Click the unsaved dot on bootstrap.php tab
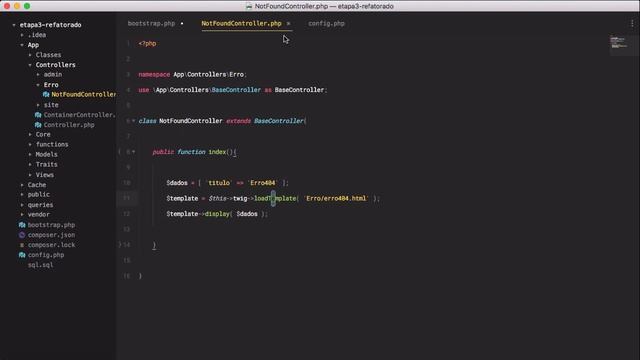Image resolution: width=640 pixels, height=360 pixels. pyautogui.click(x=182, y=24)
